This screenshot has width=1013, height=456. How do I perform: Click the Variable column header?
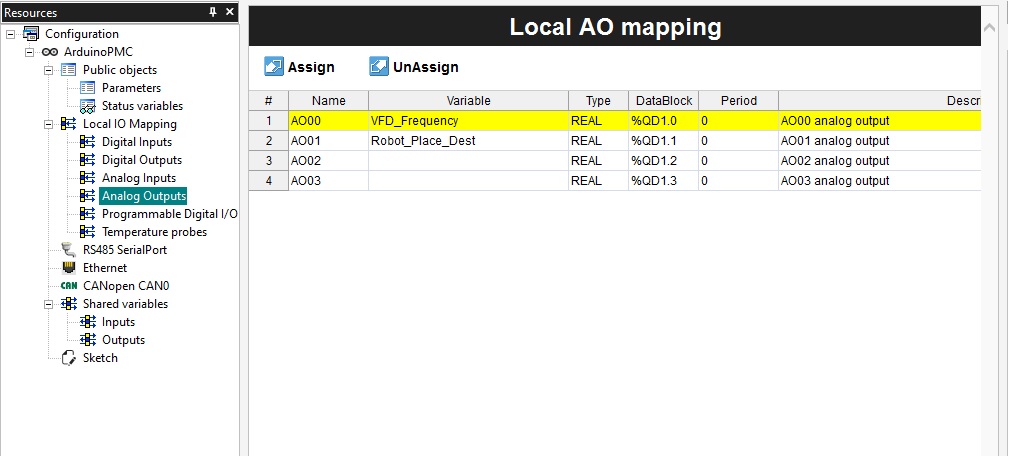click(468, 101)
